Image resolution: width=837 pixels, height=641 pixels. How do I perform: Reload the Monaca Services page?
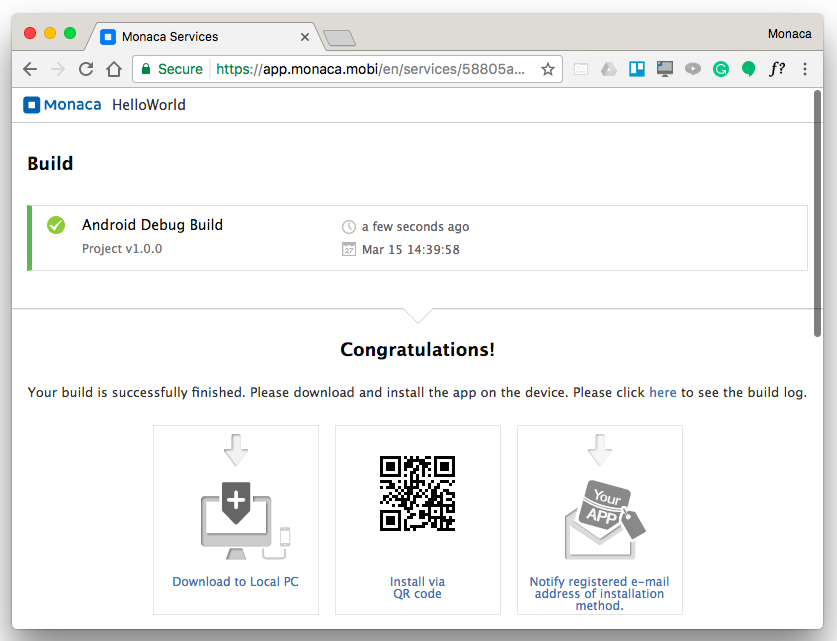86,69
